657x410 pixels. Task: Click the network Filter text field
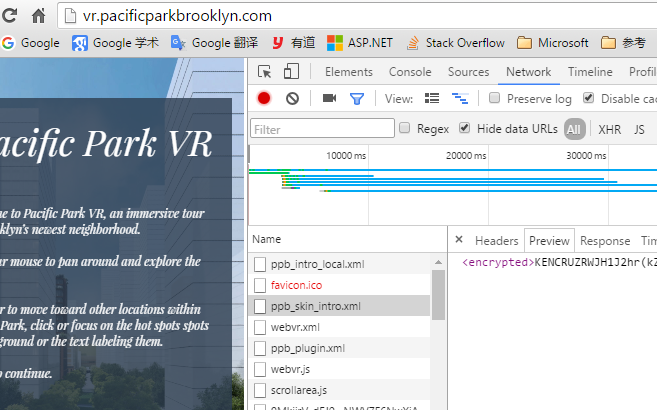coord(320,129)
